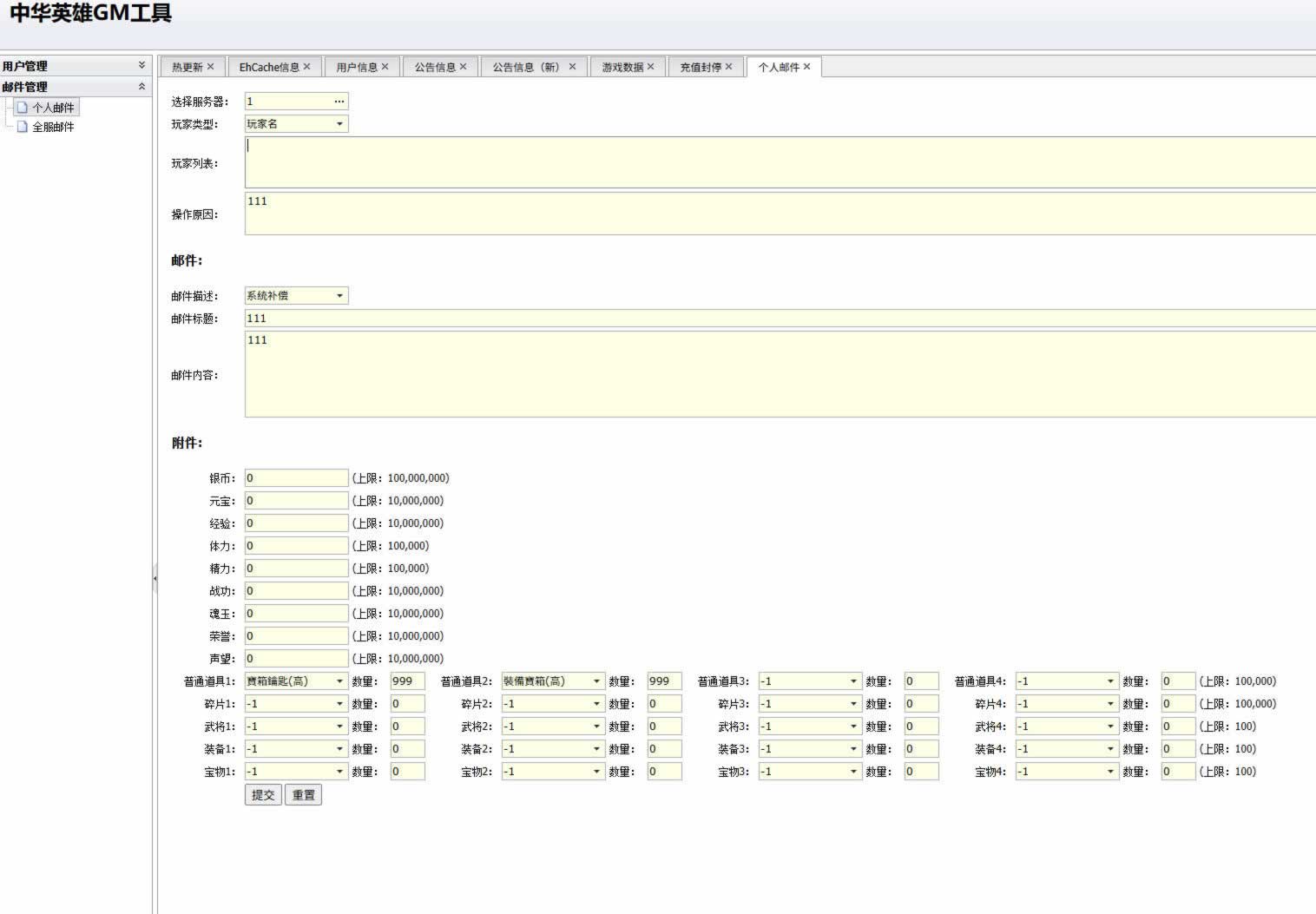Click the 武将4 数量 field
Screen dimensions: 1316x914
click(1179, 727)
